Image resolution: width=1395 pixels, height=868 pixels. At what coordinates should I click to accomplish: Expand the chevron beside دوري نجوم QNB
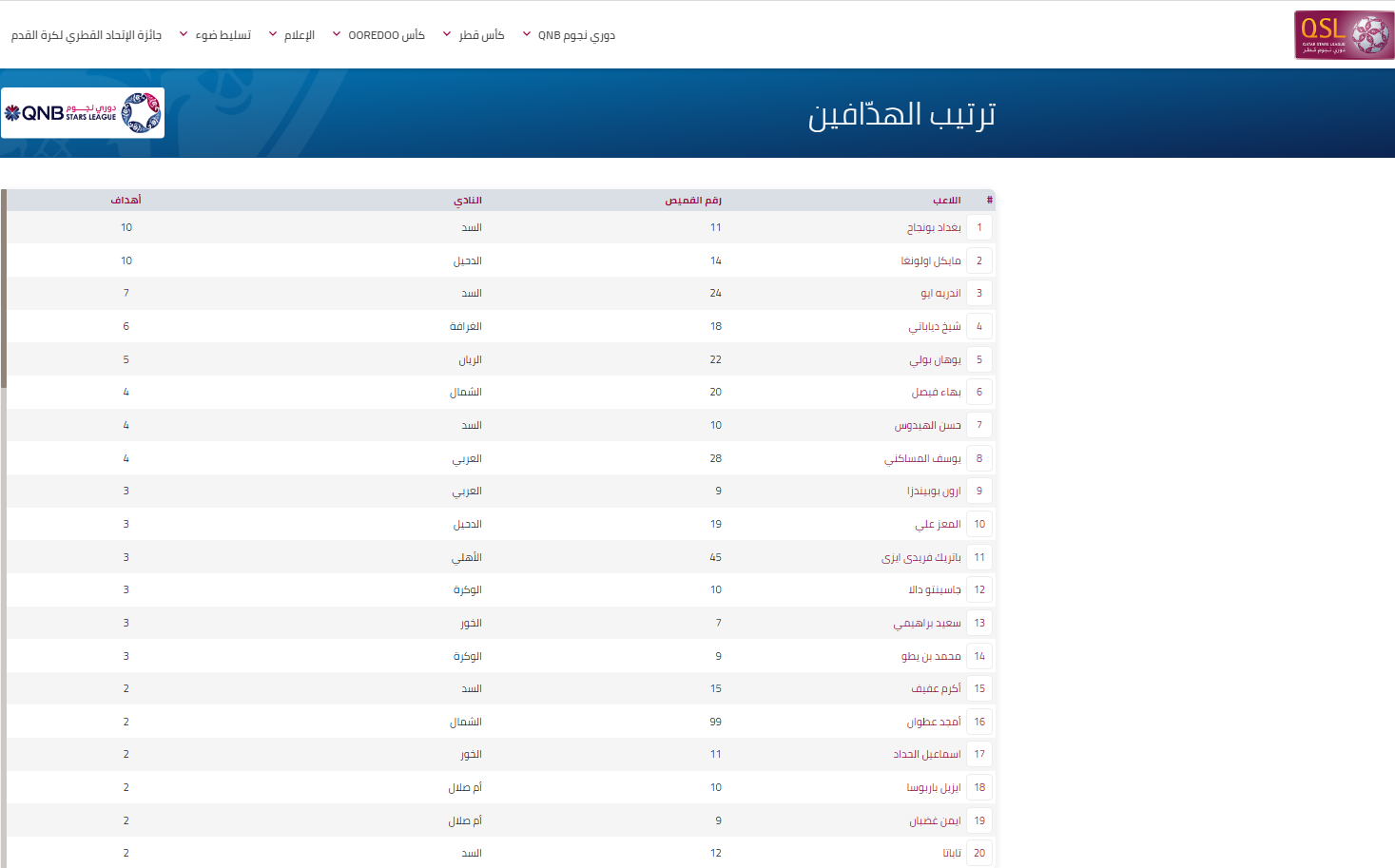click(x=527, y=34)
